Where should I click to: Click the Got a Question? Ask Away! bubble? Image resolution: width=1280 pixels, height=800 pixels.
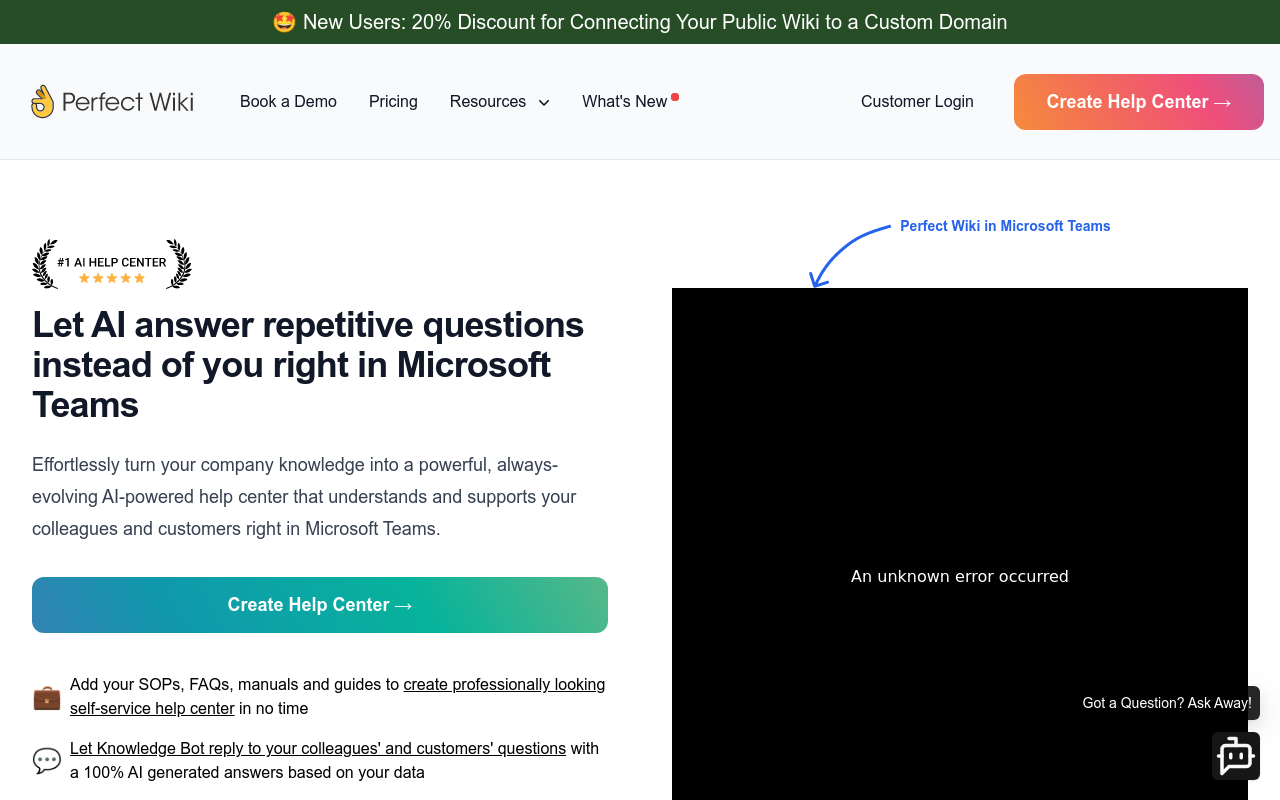click(1167, 703)
